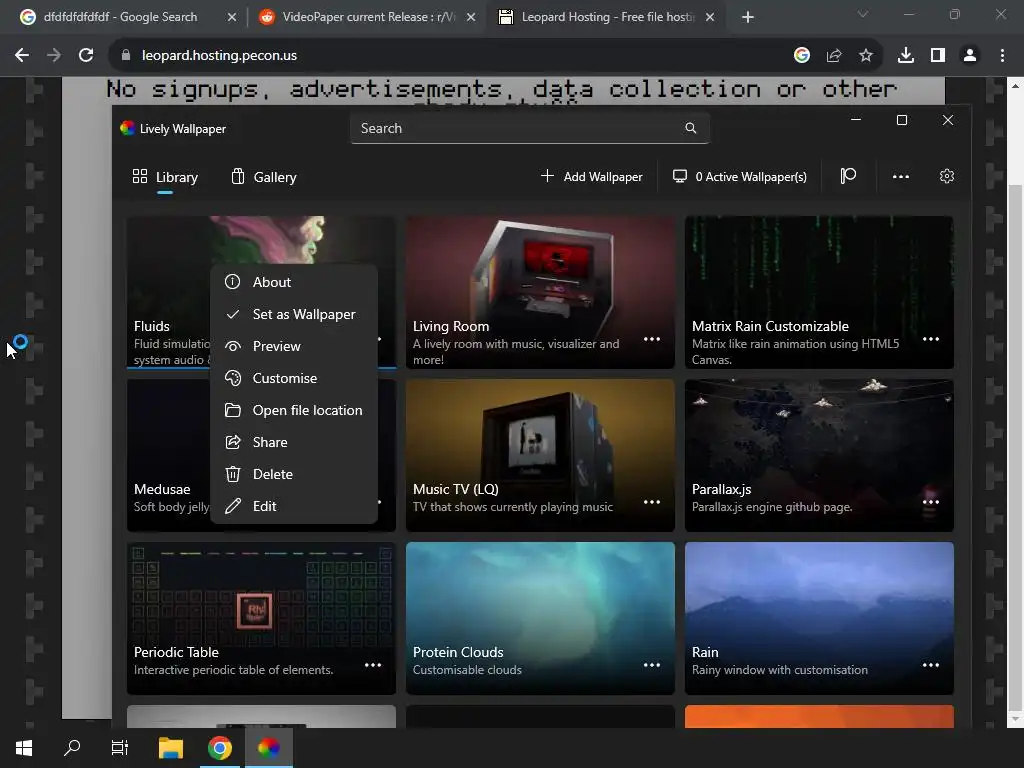The width and height of the screenshot is (1024, 768).
Task: Select Share in the context menu
Action: click(x=294, y=442)
